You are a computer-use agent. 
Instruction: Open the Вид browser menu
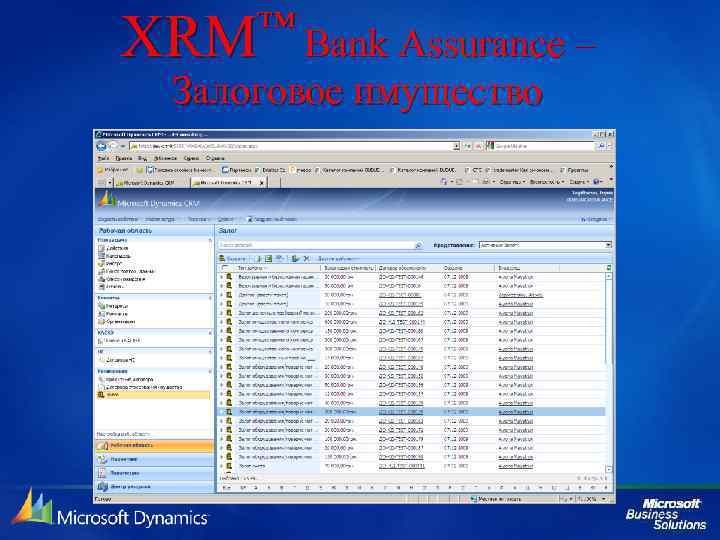[142, 158]
